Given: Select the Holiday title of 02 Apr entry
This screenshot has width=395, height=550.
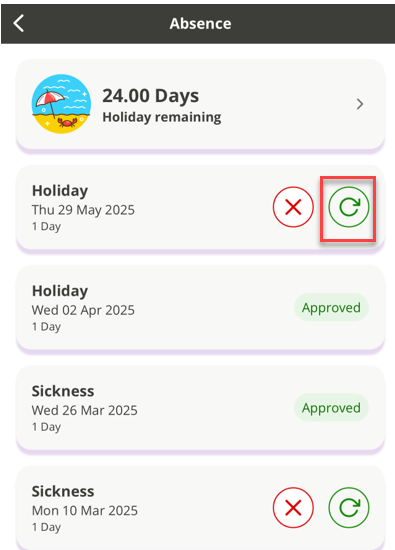Looking at the screenshot, I should coord(60,291).
